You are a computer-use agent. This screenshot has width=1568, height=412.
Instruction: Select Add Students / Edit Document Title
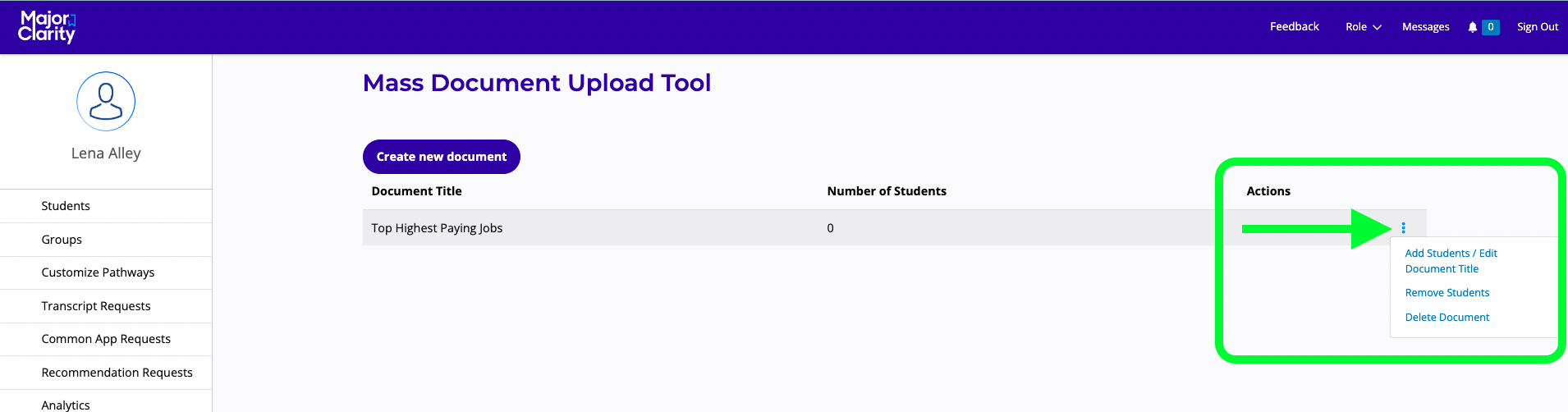click(x=1451, y=261)
